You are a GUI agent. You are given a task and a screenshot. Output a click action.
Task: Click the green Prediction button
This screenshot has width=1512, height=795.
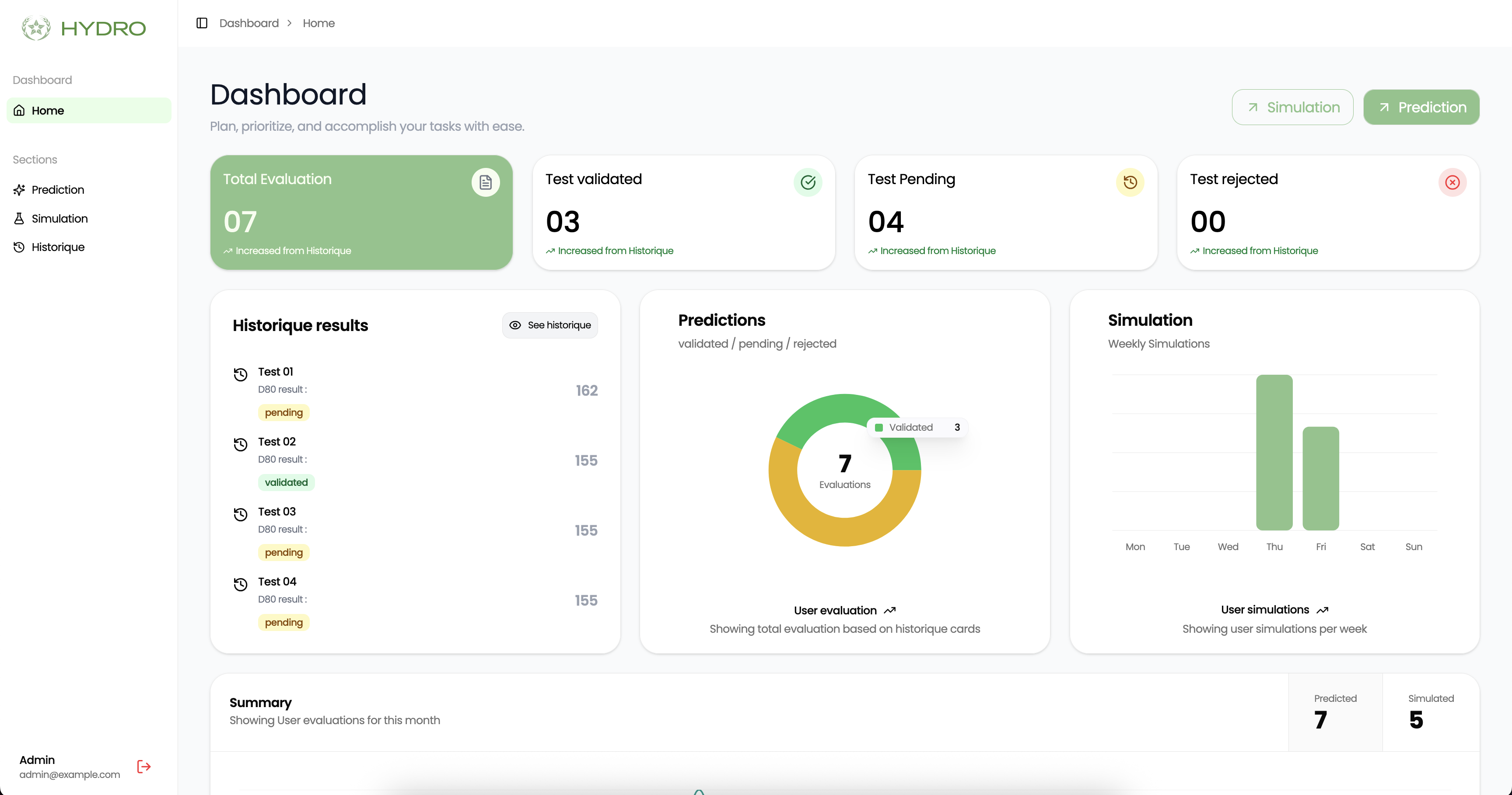[x=1421, y=107]
